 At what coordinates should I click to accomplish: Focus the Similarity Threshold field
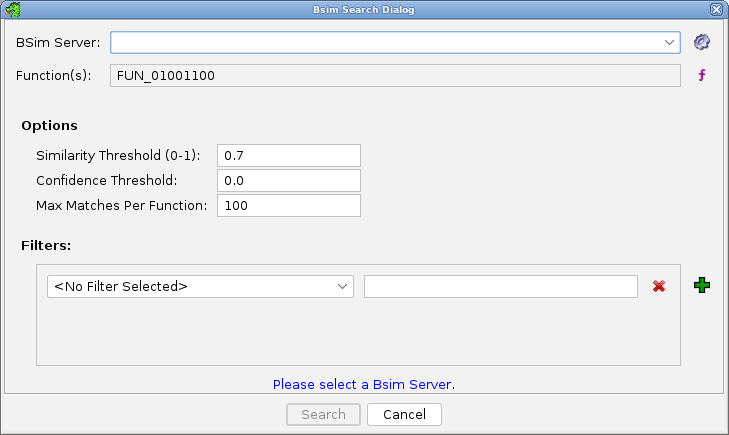point(288,155)
